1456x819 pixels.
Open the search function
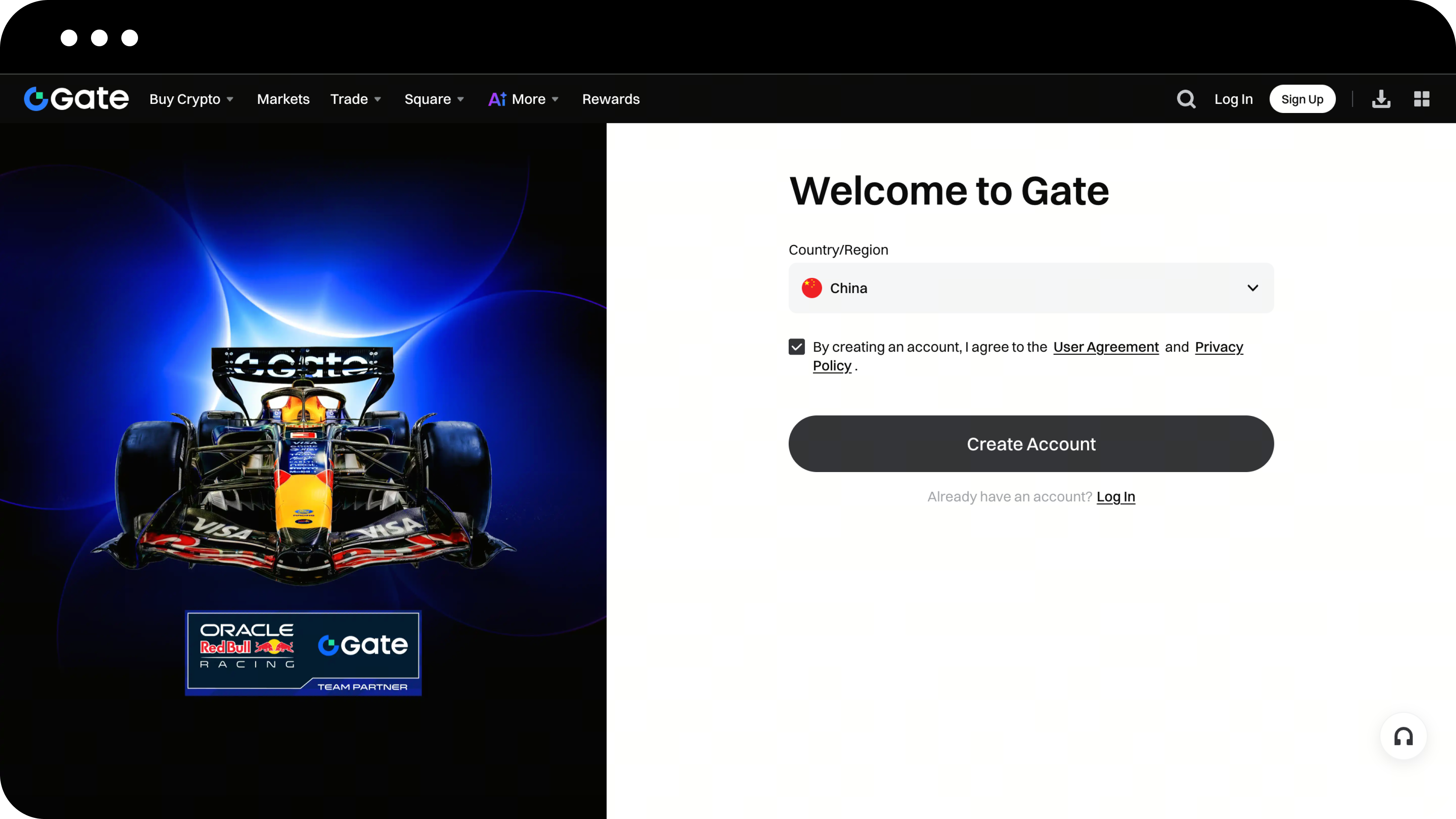coord(1186,98)
